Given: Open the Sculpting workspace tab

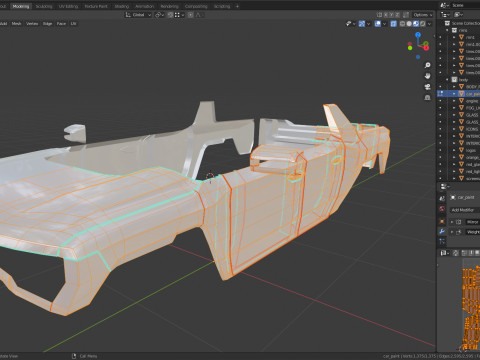Looking at the screenshot, I should 44,6.
